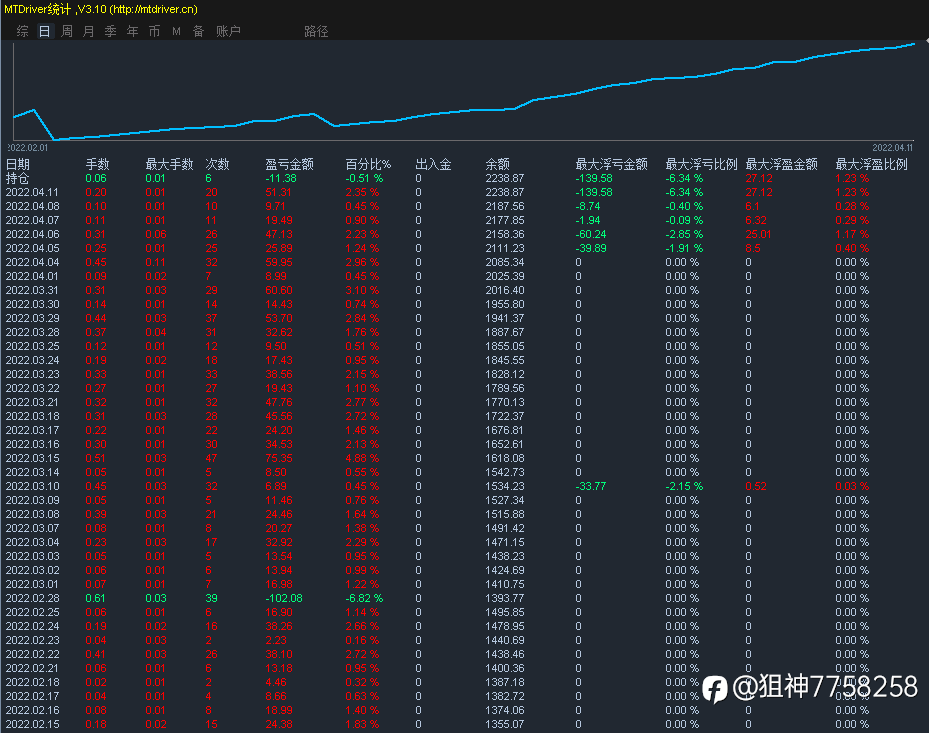Click the 75.35 profit amount
The width and height of the screenshot is (929, 733).
[279, 458]
